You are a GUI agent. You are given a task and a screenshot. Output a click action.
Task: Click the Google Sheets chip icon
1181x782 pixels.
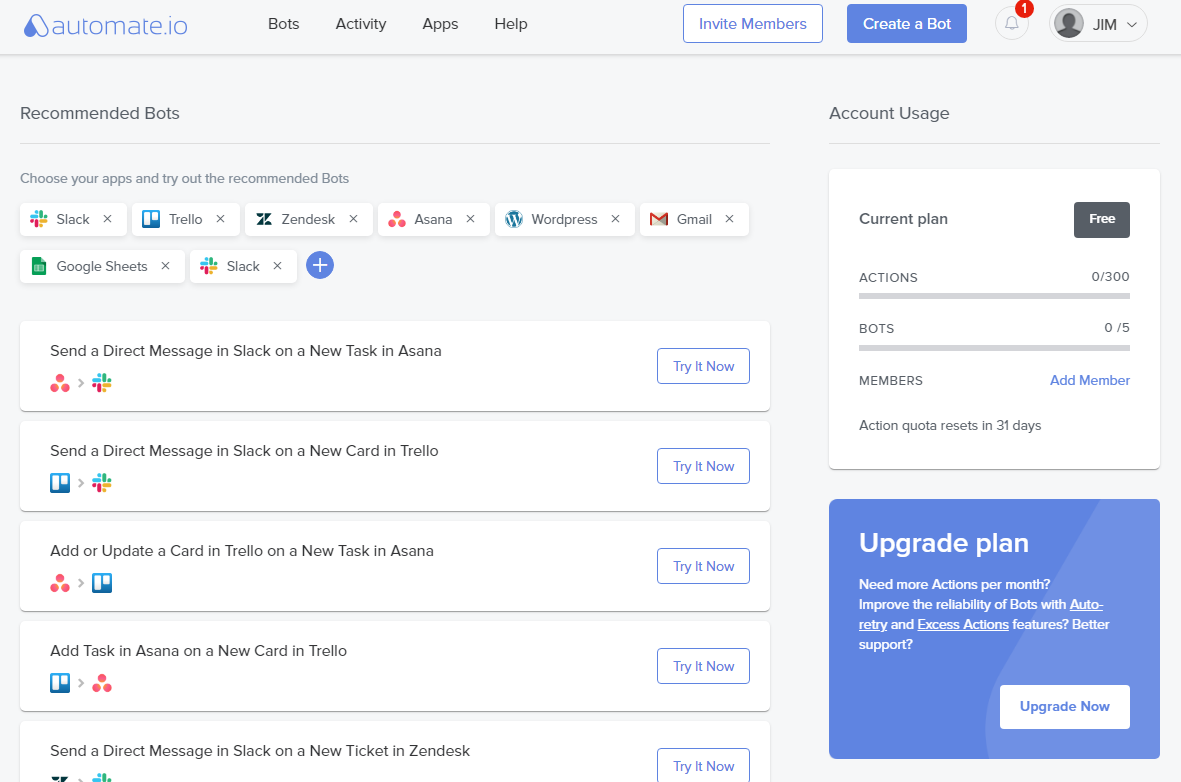tap(39, 266)
